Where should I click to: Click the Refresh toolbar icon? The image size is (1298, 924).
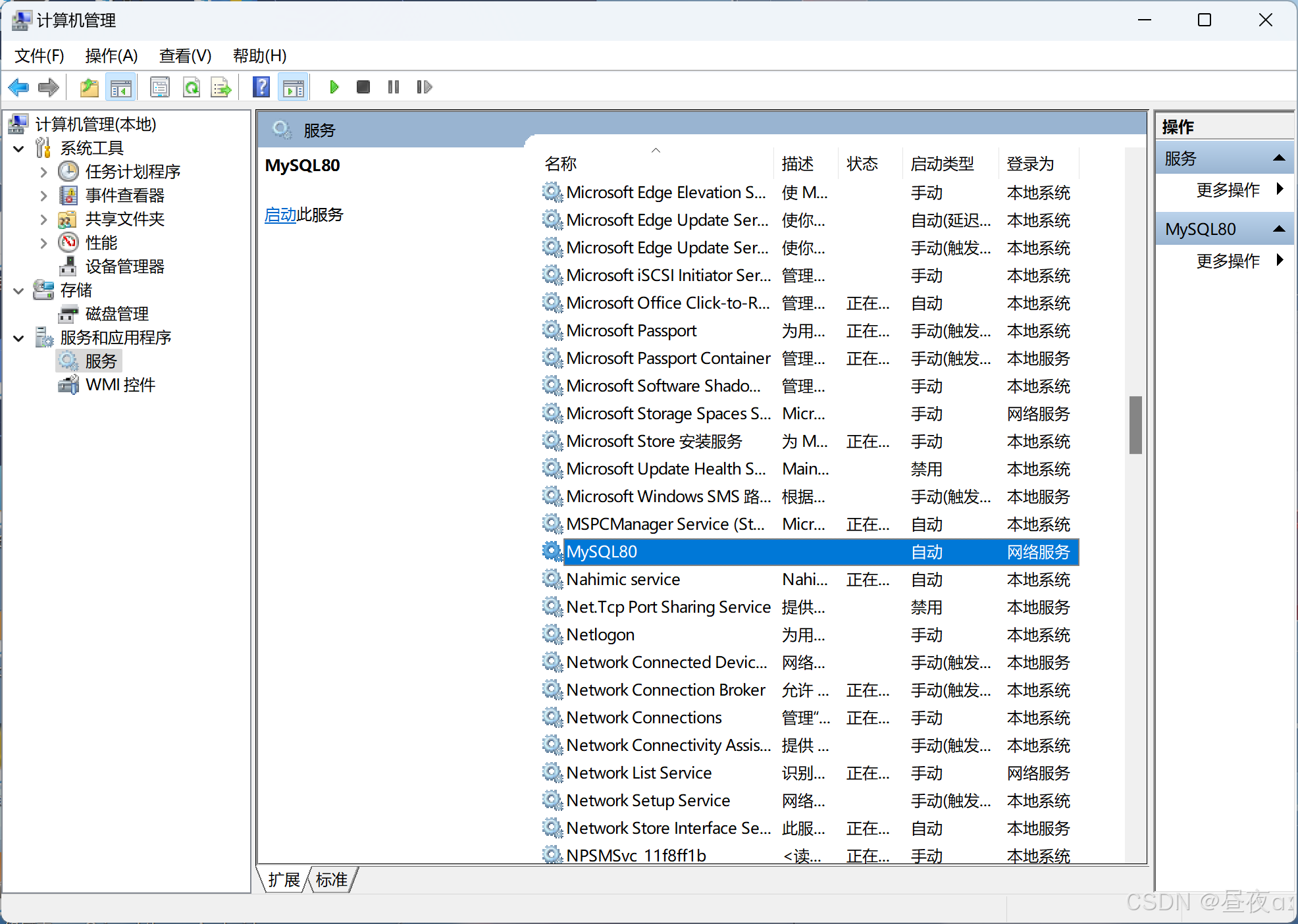click(191, 87)
